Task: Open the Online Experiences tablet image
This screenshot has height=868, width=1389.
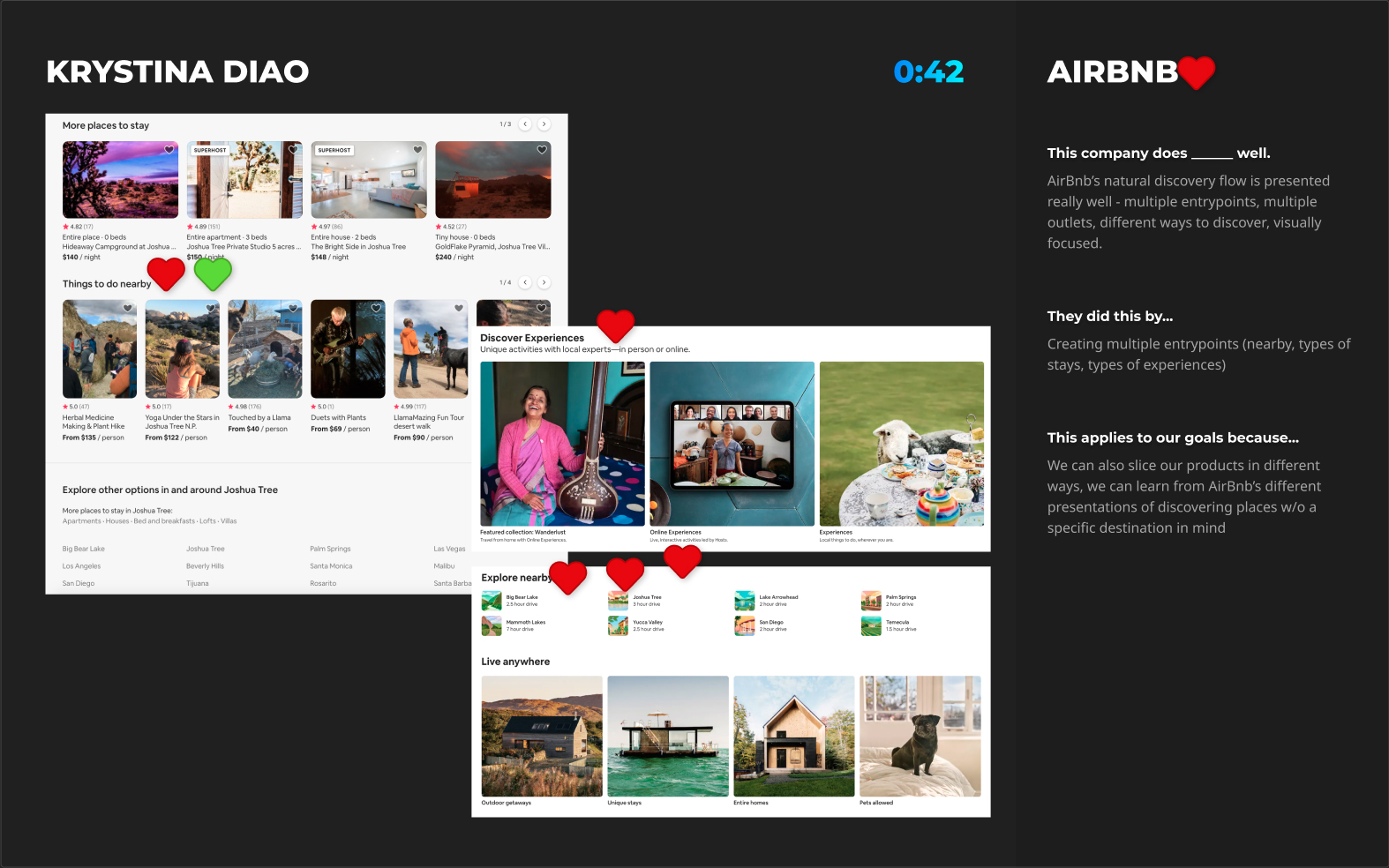Action: tap(732, 444)
